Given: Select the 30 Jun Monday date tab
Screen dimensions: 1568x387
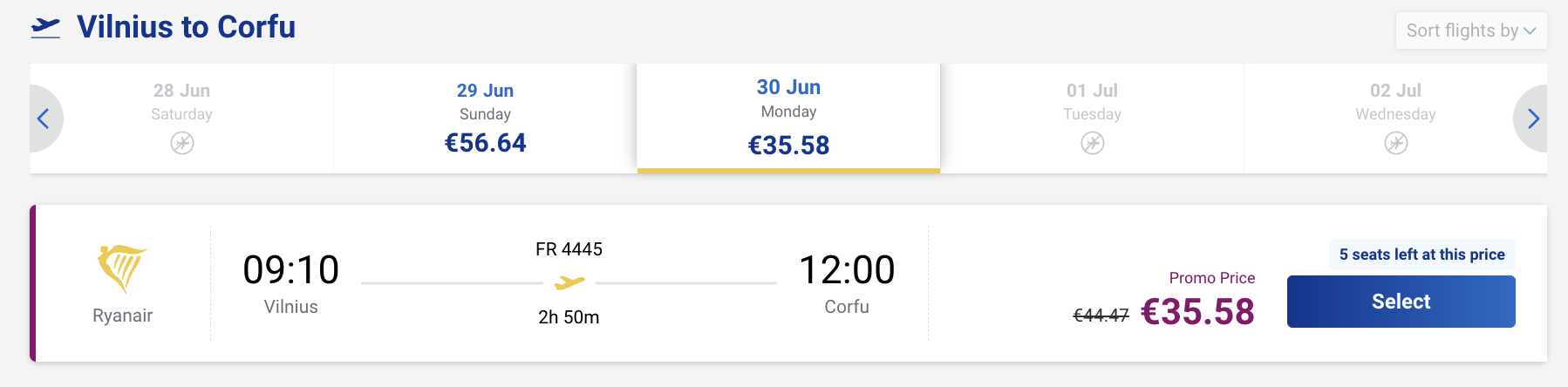Looking at the screenshot, I should click(788, 119).
